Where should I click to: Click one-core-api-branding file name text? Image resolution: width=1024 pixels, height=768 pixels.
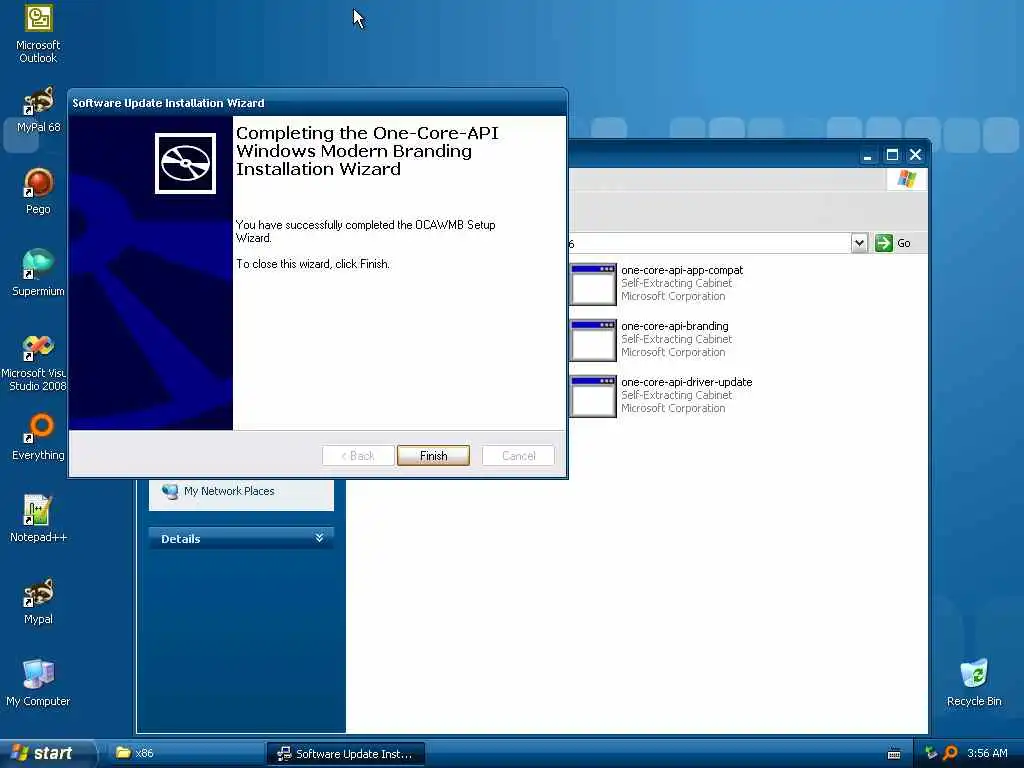point(675,326)
